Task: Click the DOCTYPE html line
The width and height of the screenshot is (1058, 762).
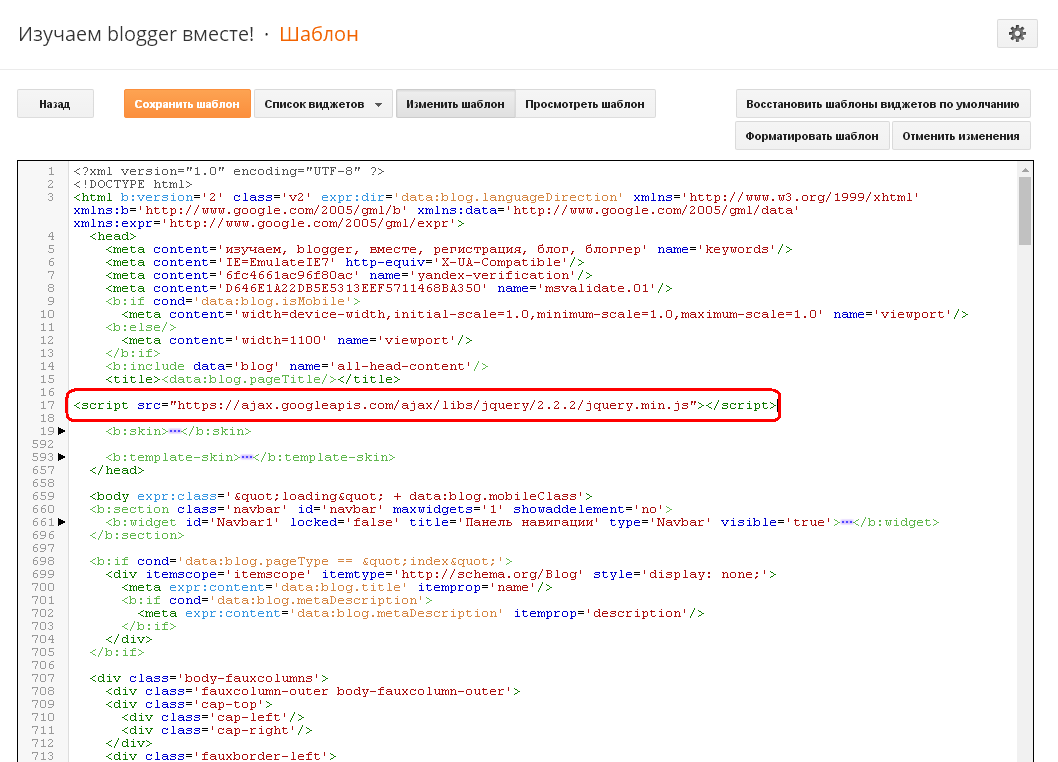Action: click(133, 184)
